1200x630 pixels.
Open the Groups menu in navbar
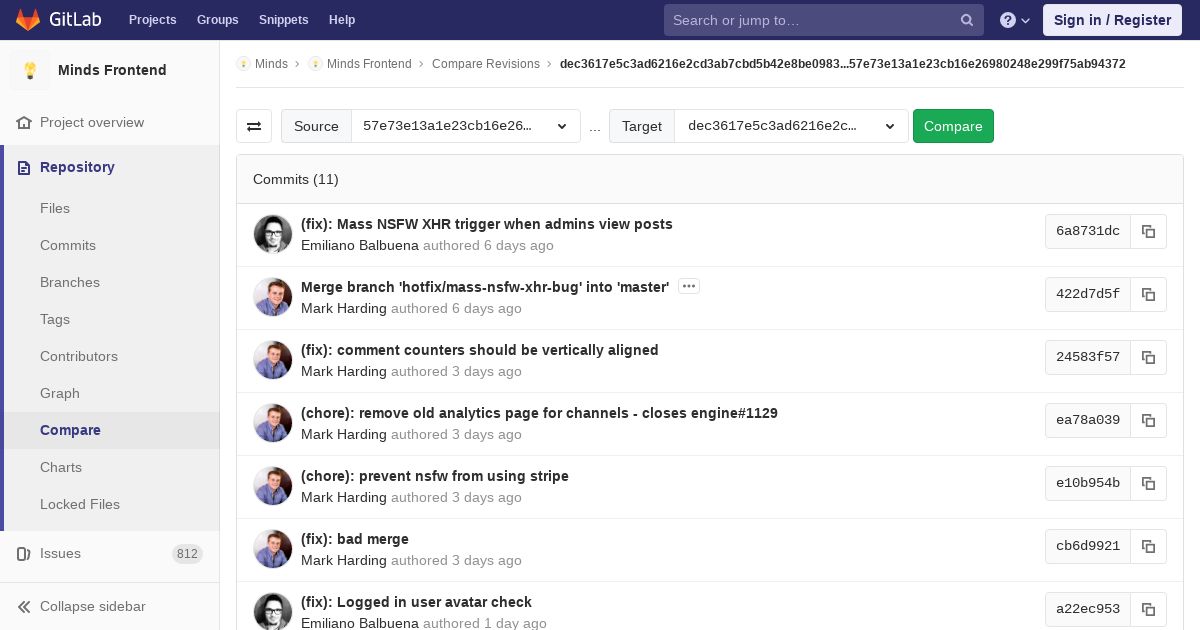click(x=217, y=20)
